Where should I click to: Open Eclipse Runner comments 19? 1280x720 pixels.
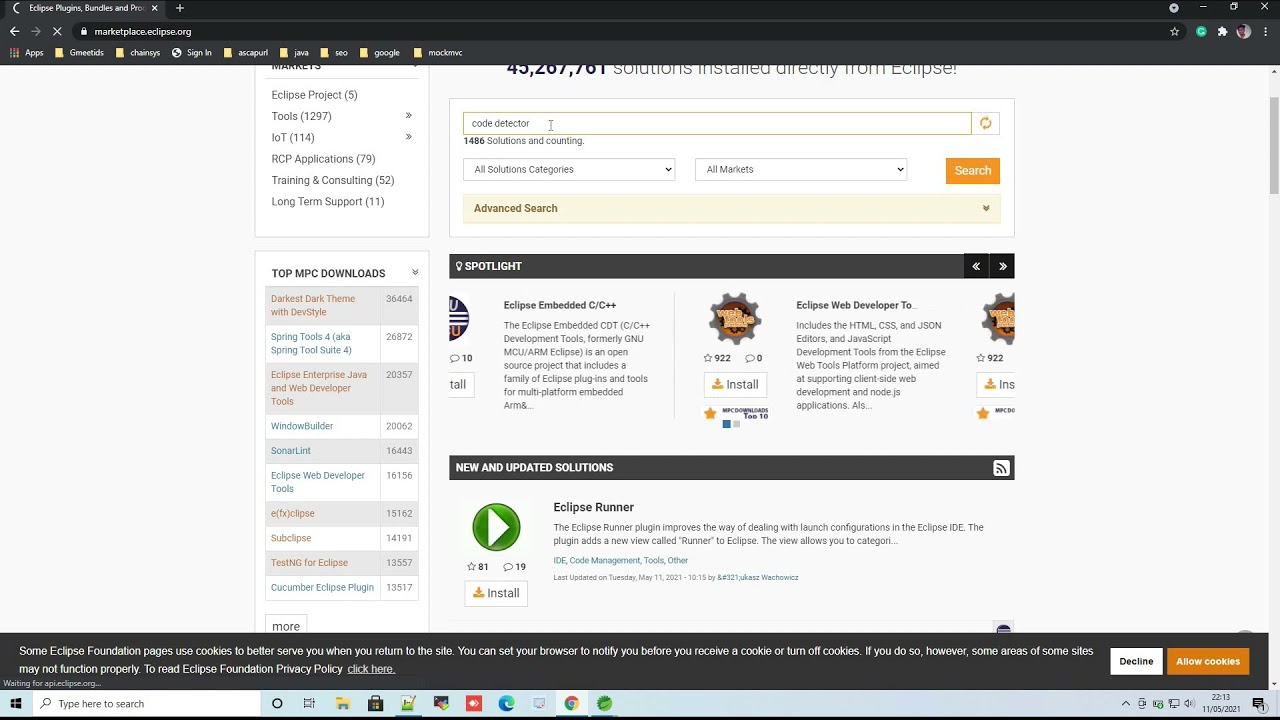[x=514, y=567]
